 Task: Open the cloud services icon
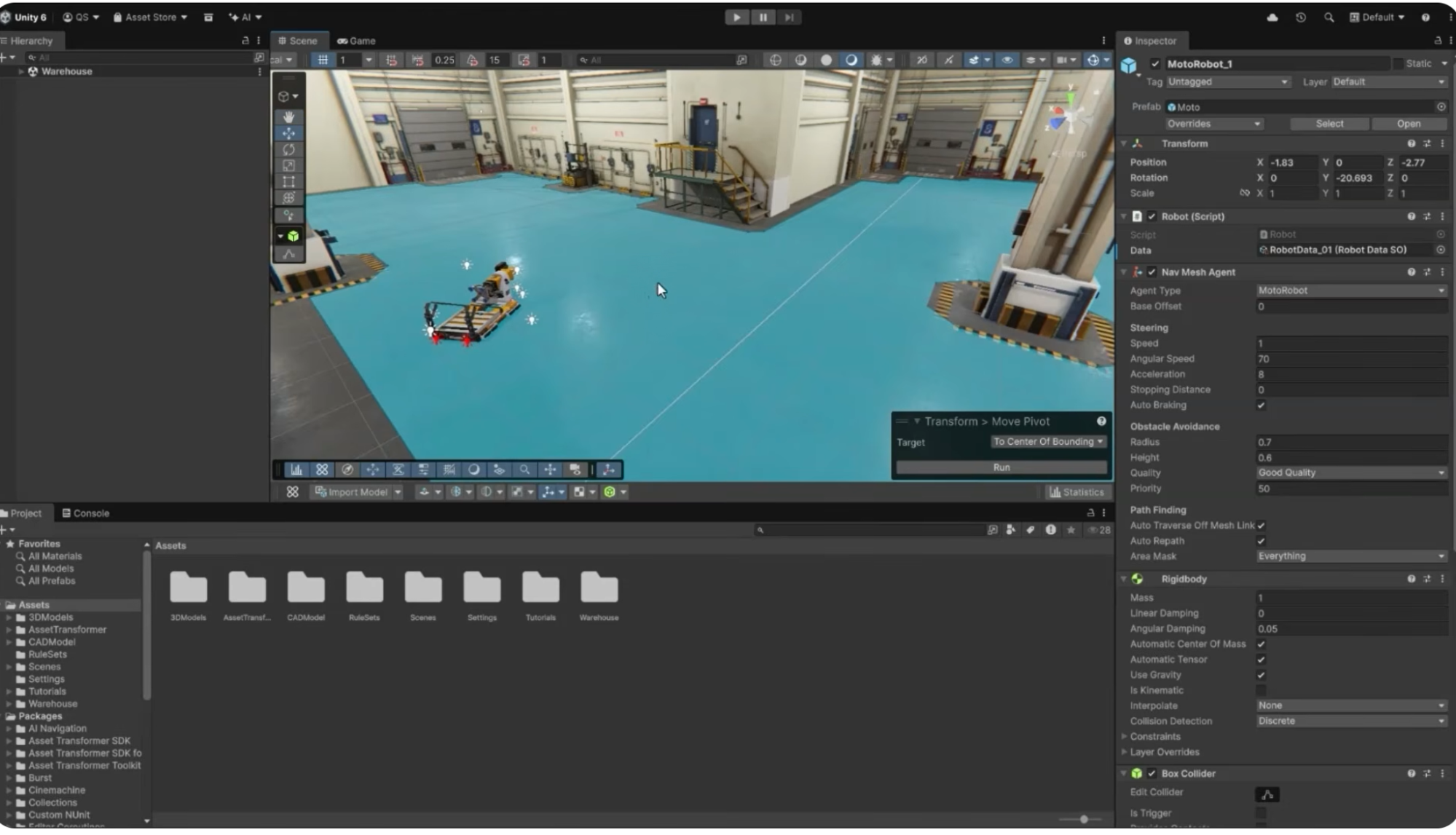(x=1272, y=17)
